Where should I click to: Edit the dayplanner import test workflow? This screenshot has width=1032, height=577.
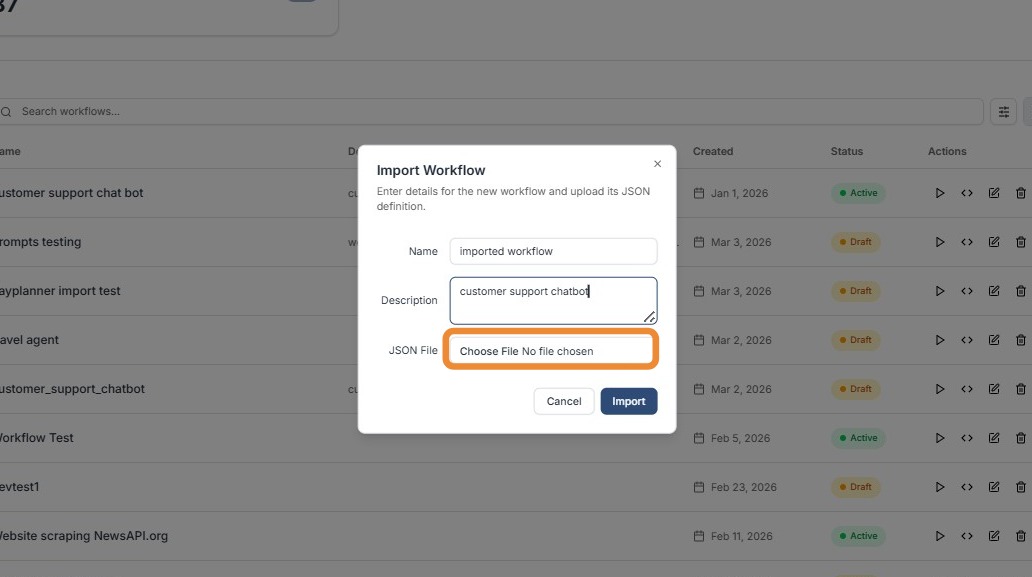coord(994,291)
